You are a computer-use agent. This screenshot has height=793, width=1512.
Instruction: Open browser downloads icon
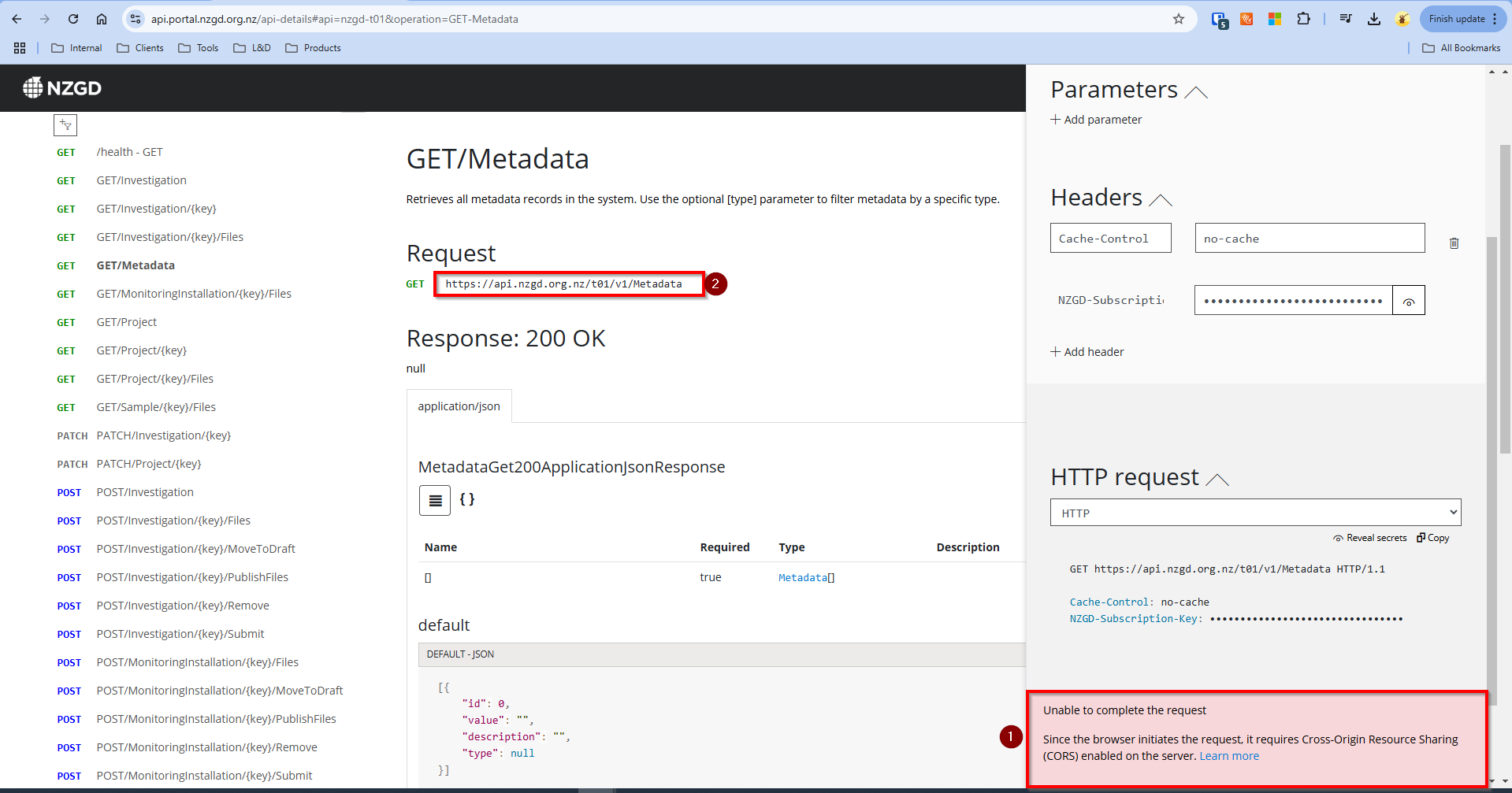point(1373,19)
